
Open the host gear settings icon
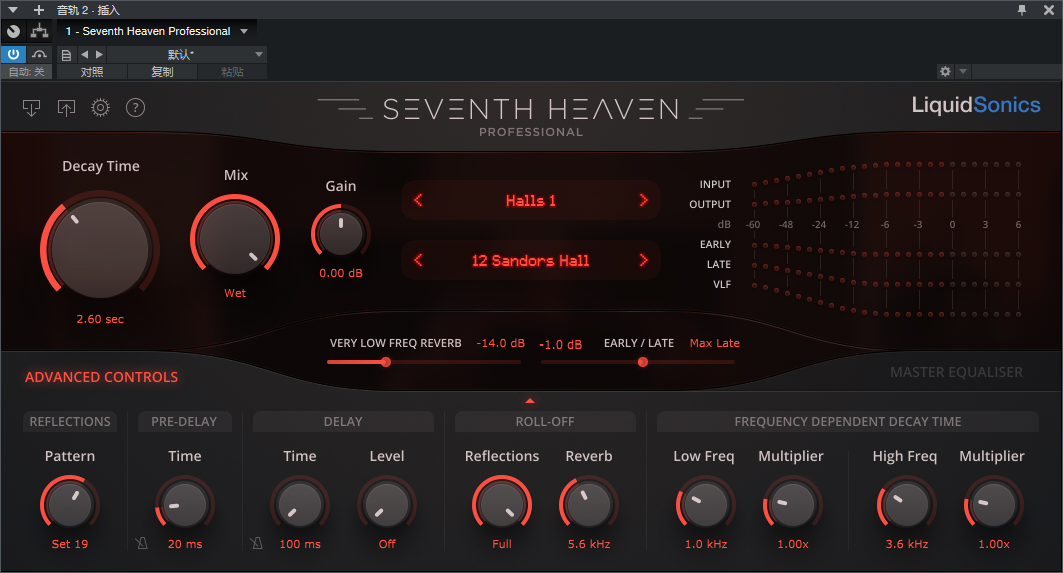coord(945,71)
